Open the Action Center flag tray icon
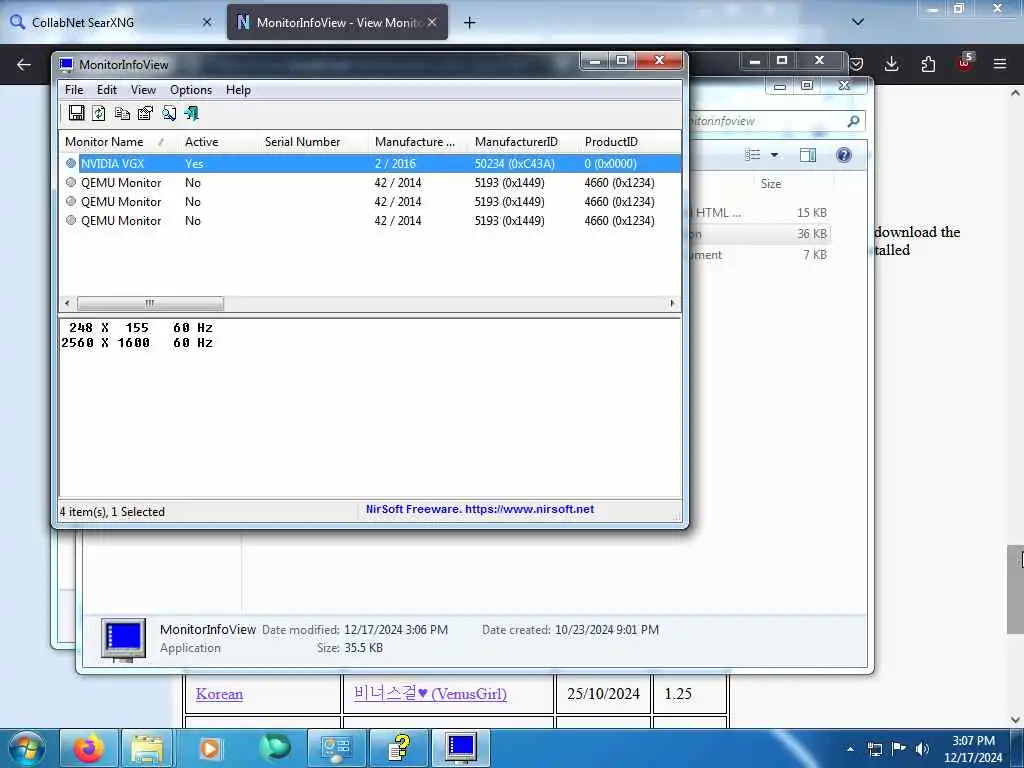Viewport: 1024px width, 768px height. point(899,749)
